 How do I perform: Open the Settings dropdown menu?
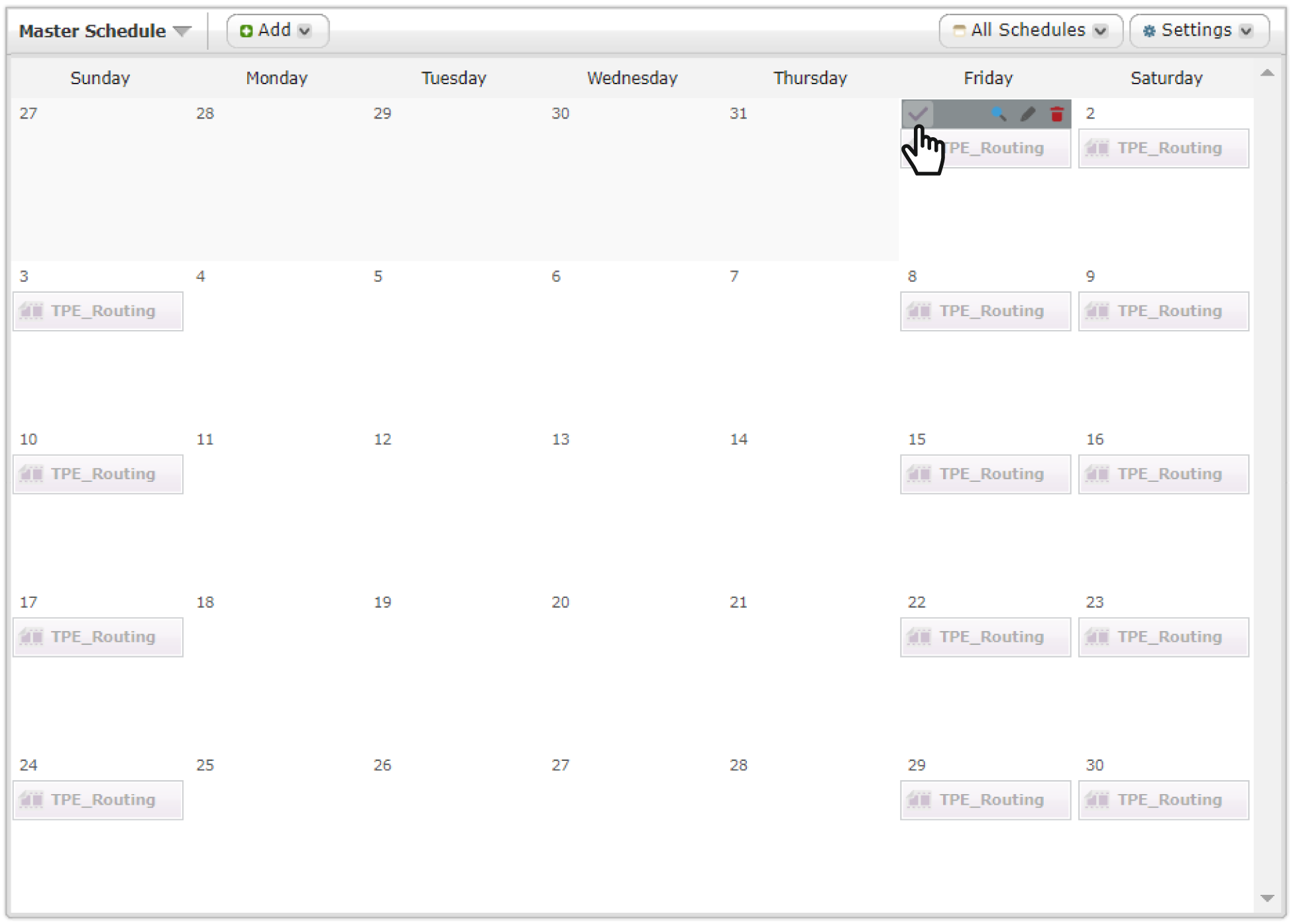[x=1200, y=30]
